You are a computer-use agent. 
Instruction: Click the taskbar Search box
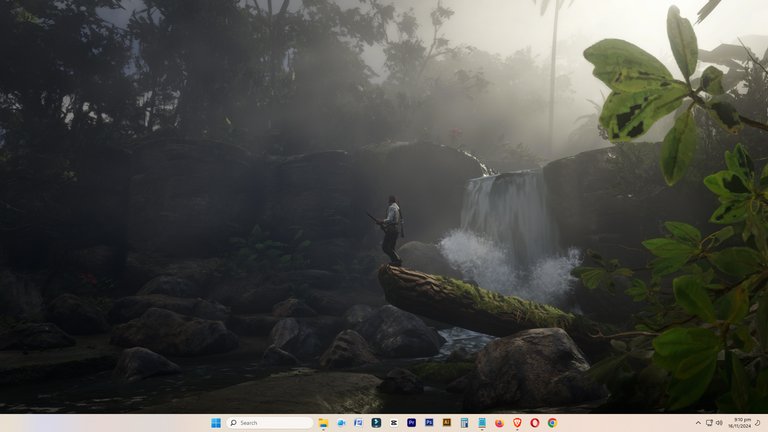click(x=270, y=423)
